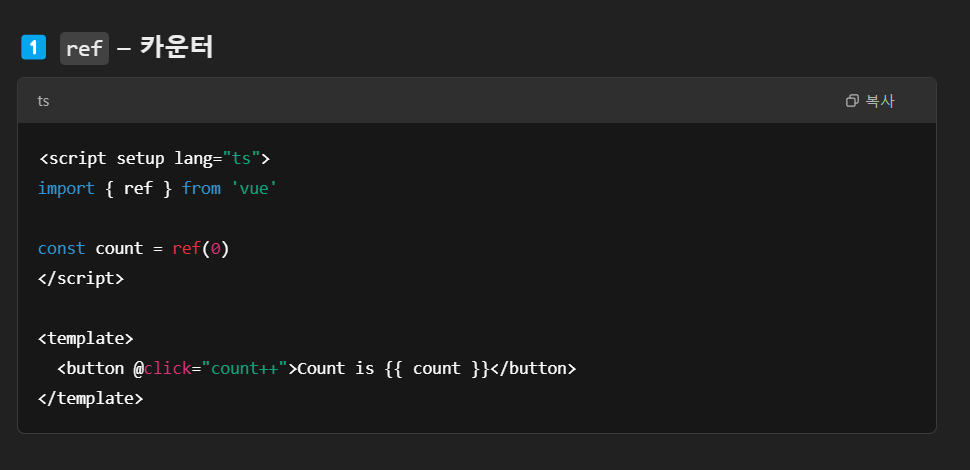Click the import keyword
Screen dimensions: 970x470
click(66, 188)
